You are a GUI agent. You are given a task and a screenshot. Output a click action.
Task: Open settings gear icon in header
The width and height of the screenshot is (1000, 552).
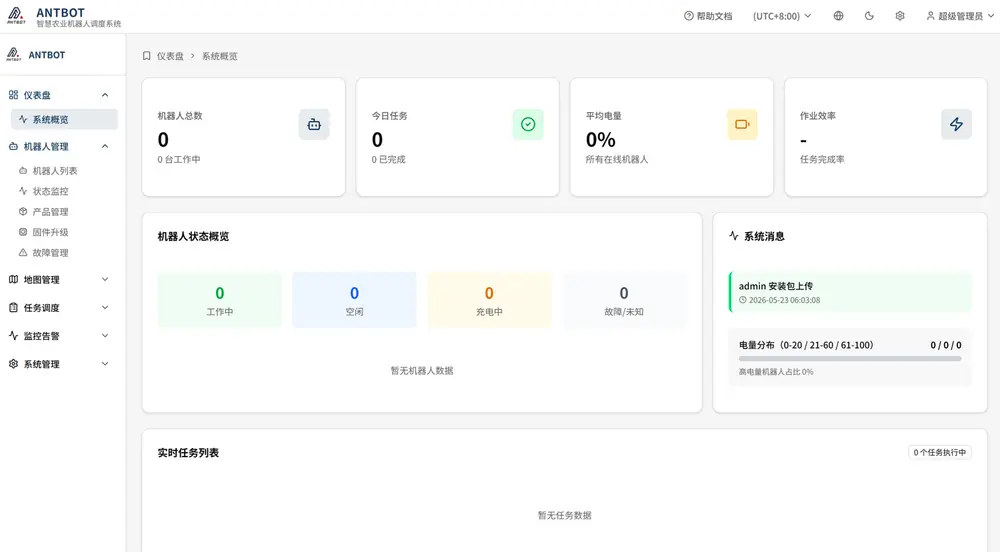pos(899,16)
